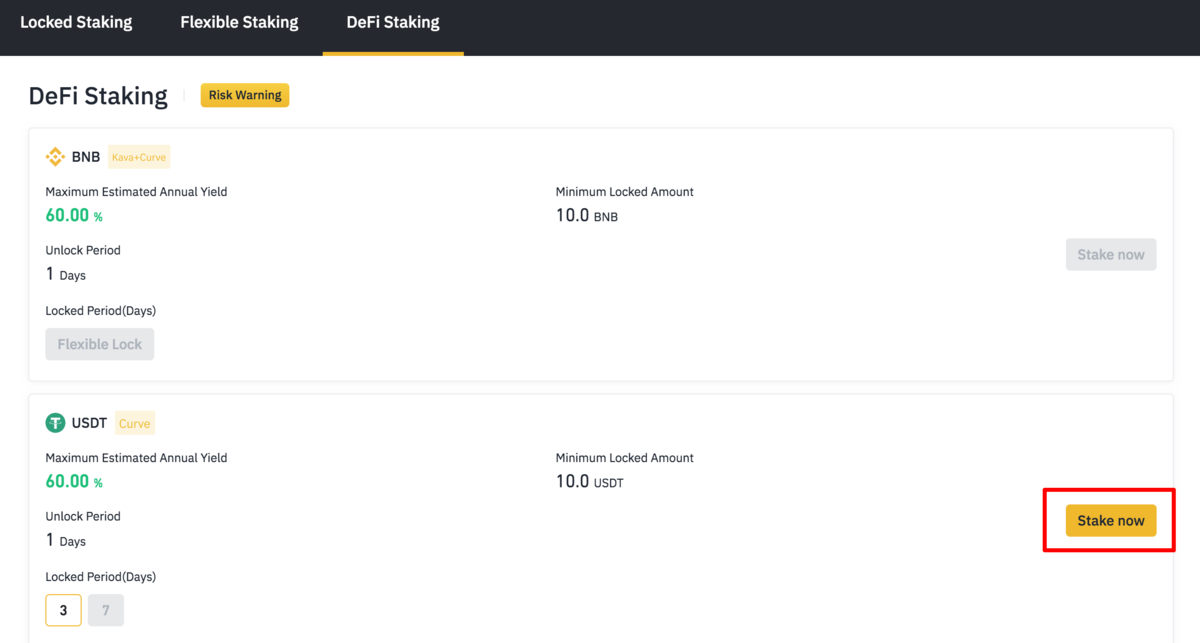Open the Flexible Staking tab
This screenshot has width=1200, height=643.
[239, 22]
